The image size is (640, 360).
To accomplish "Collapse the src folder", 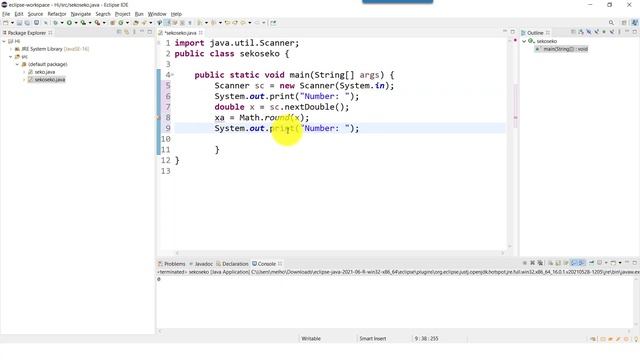I will point(11,57).
